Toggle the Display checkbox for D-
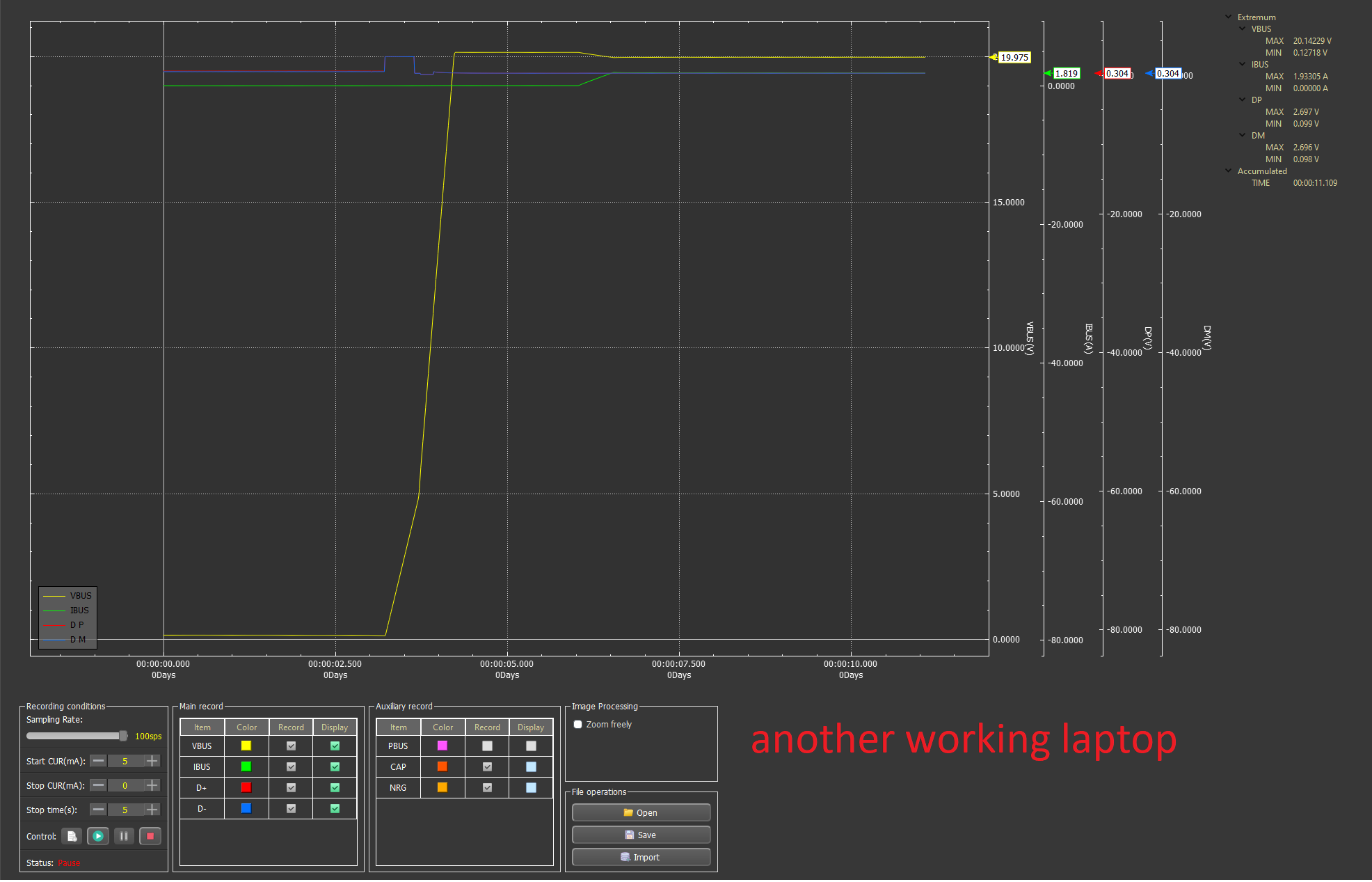 coord(335,809)
